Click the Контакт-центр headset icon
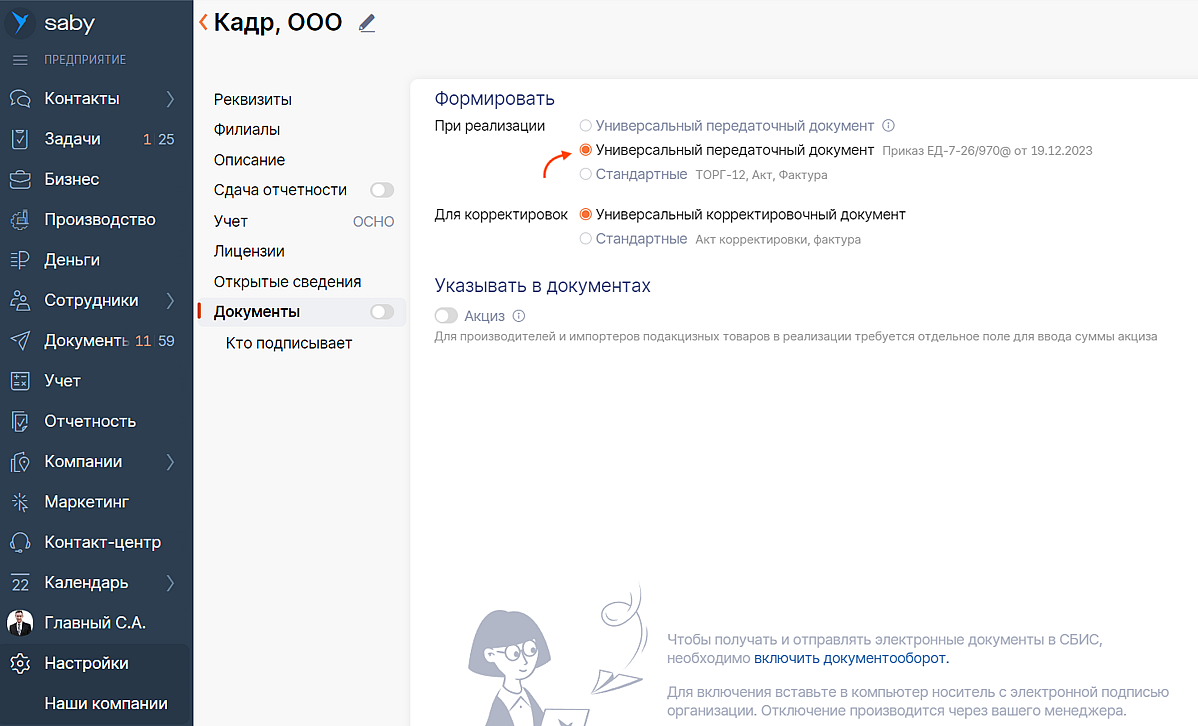 [x=20, y=542]
